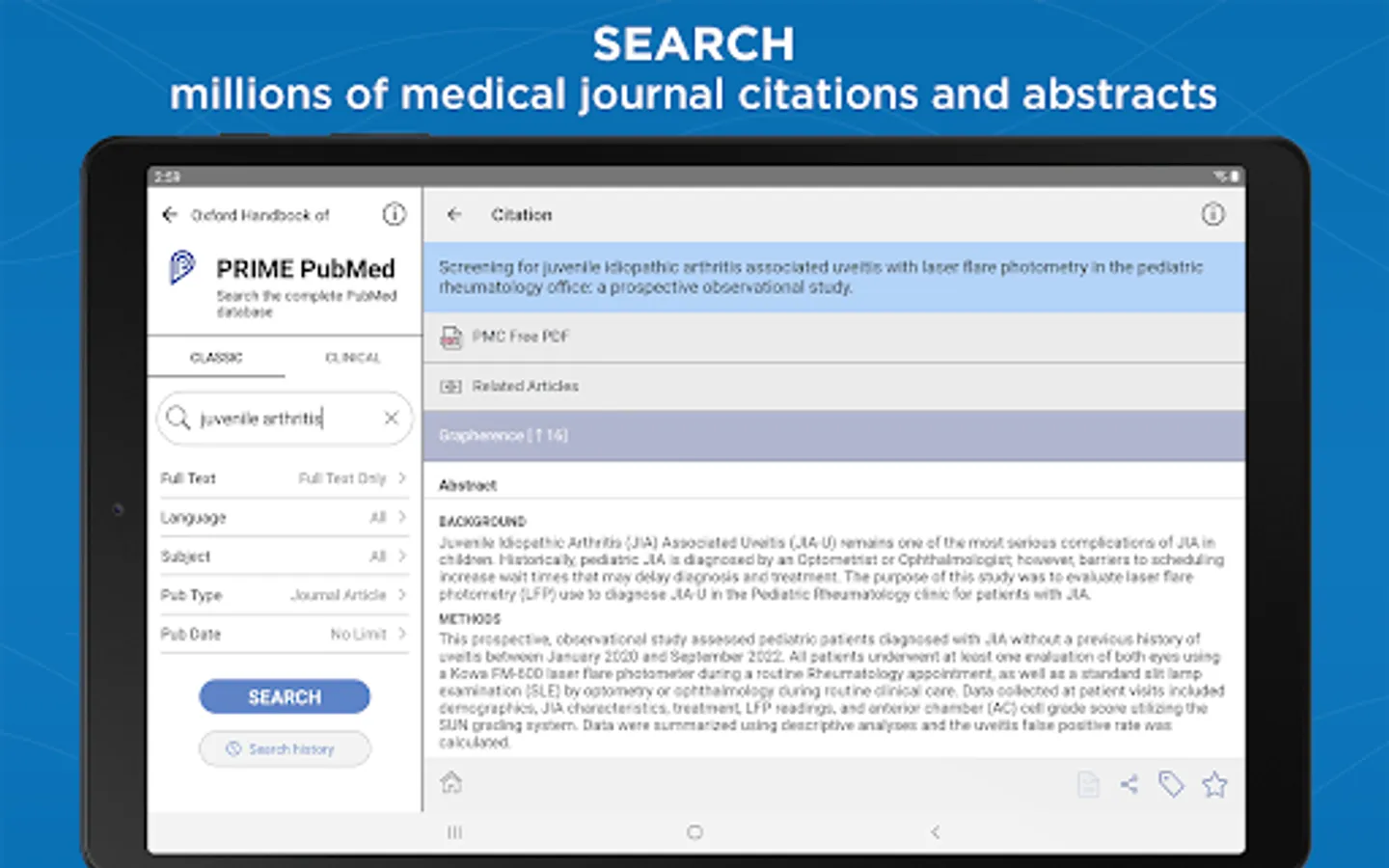Tap Android home circle button
Viewport: 1389px width, 868px height.
coord(694,831)
